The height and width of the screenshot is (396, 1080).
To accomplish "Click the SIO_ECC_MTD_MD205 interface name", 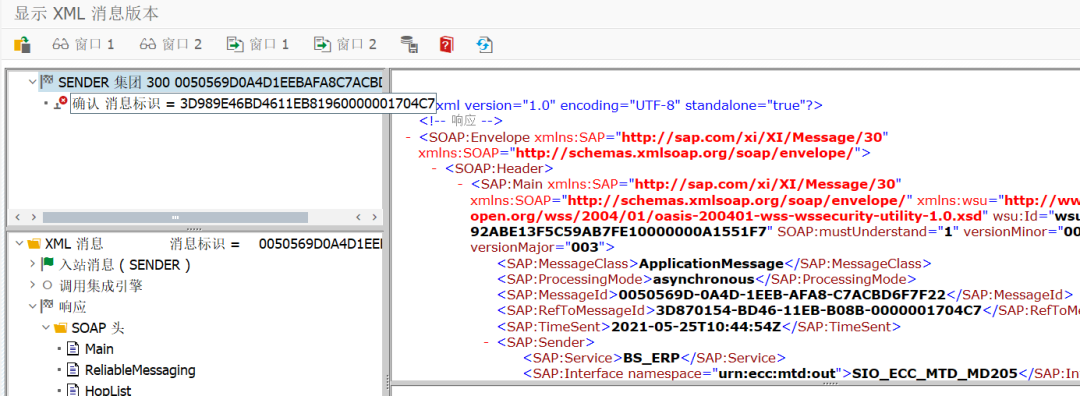I will (935, 374).
